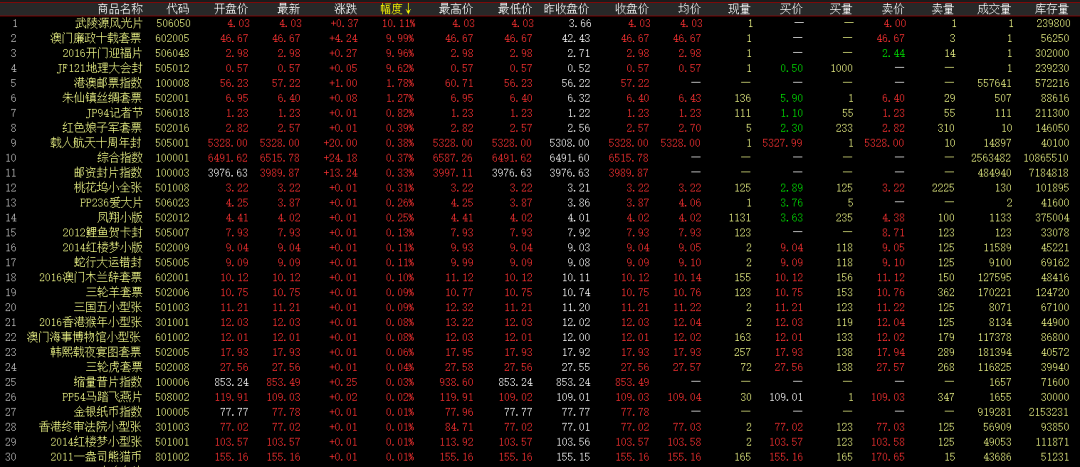Click the +24.18 change value

point(340,158)
